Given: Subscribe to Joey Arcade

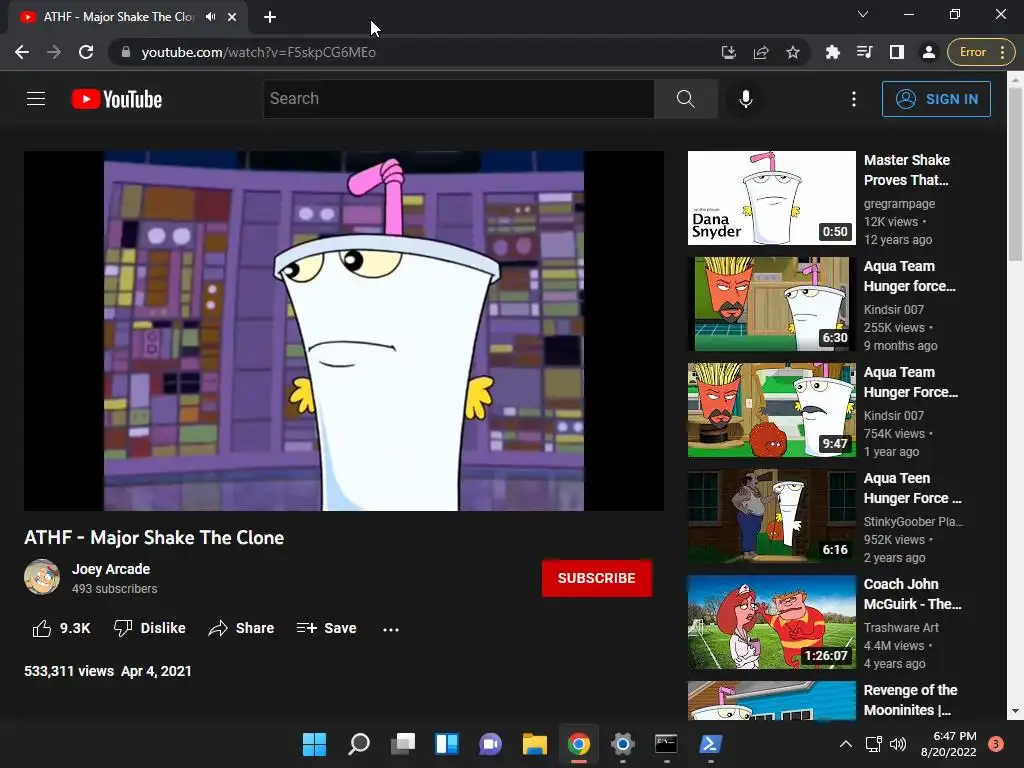Looking at the screenshot, I should coord(596,578).
